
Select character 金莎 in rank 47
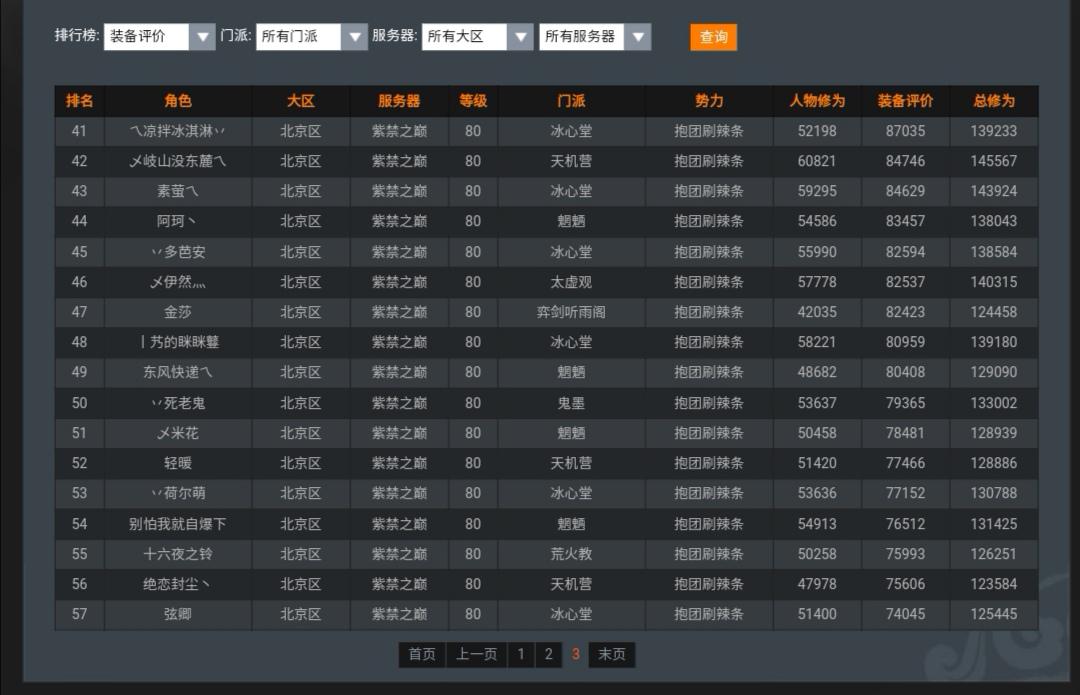click(178, 312)
